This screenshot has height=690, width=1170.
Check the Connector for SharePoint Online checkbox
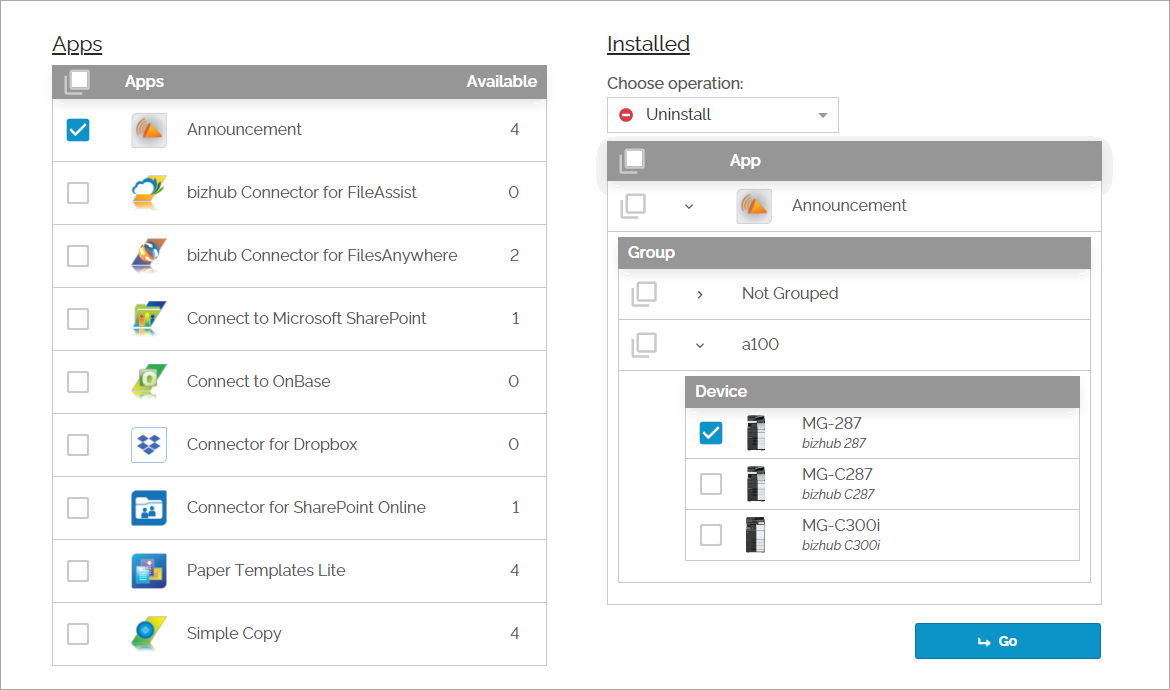point(78,507)
